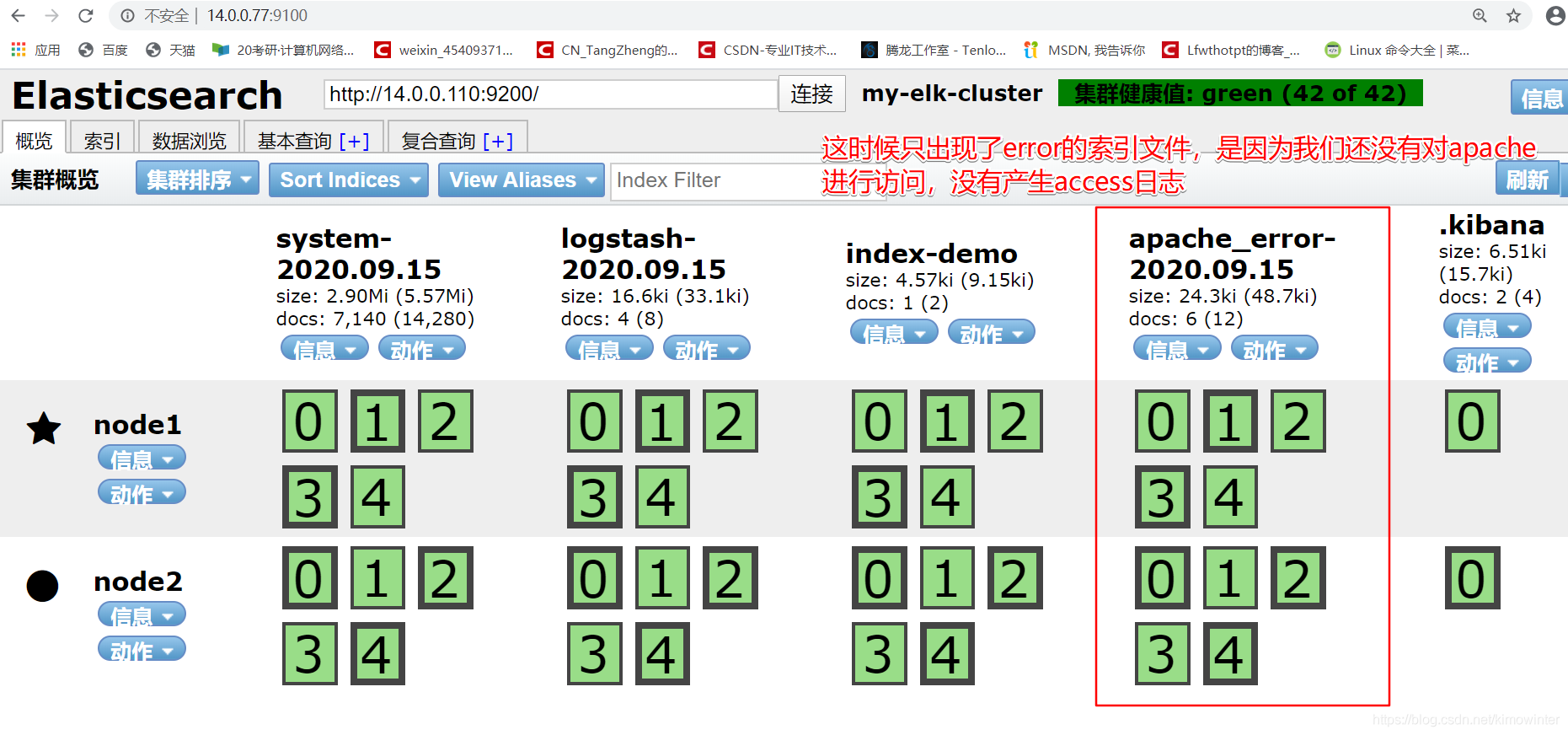Expand 动作 dropdown for logstash-2020.09.15 index
This screenshot has width=1568, height=735.
click(x=707, y=348)
